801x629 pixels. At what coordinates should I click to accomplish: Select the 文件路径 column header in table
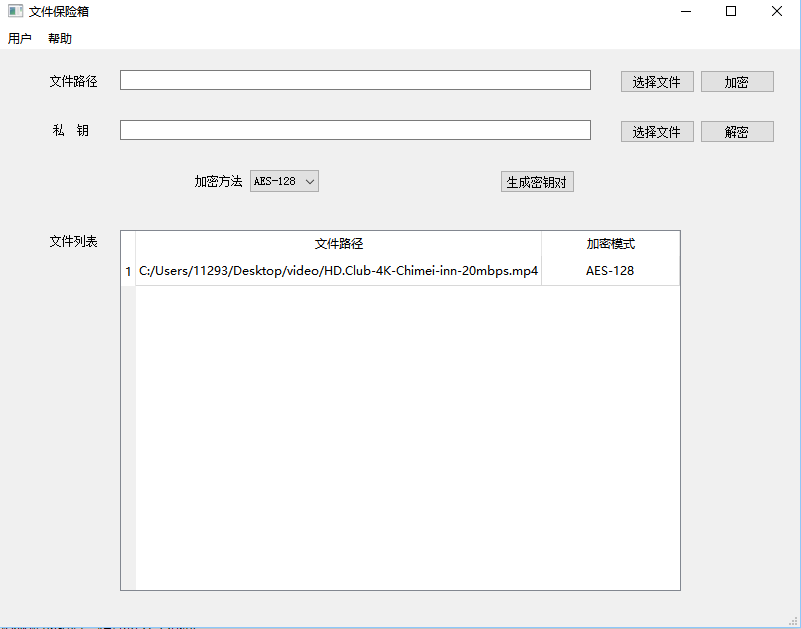pyautogui.click(x=338, y=244)
